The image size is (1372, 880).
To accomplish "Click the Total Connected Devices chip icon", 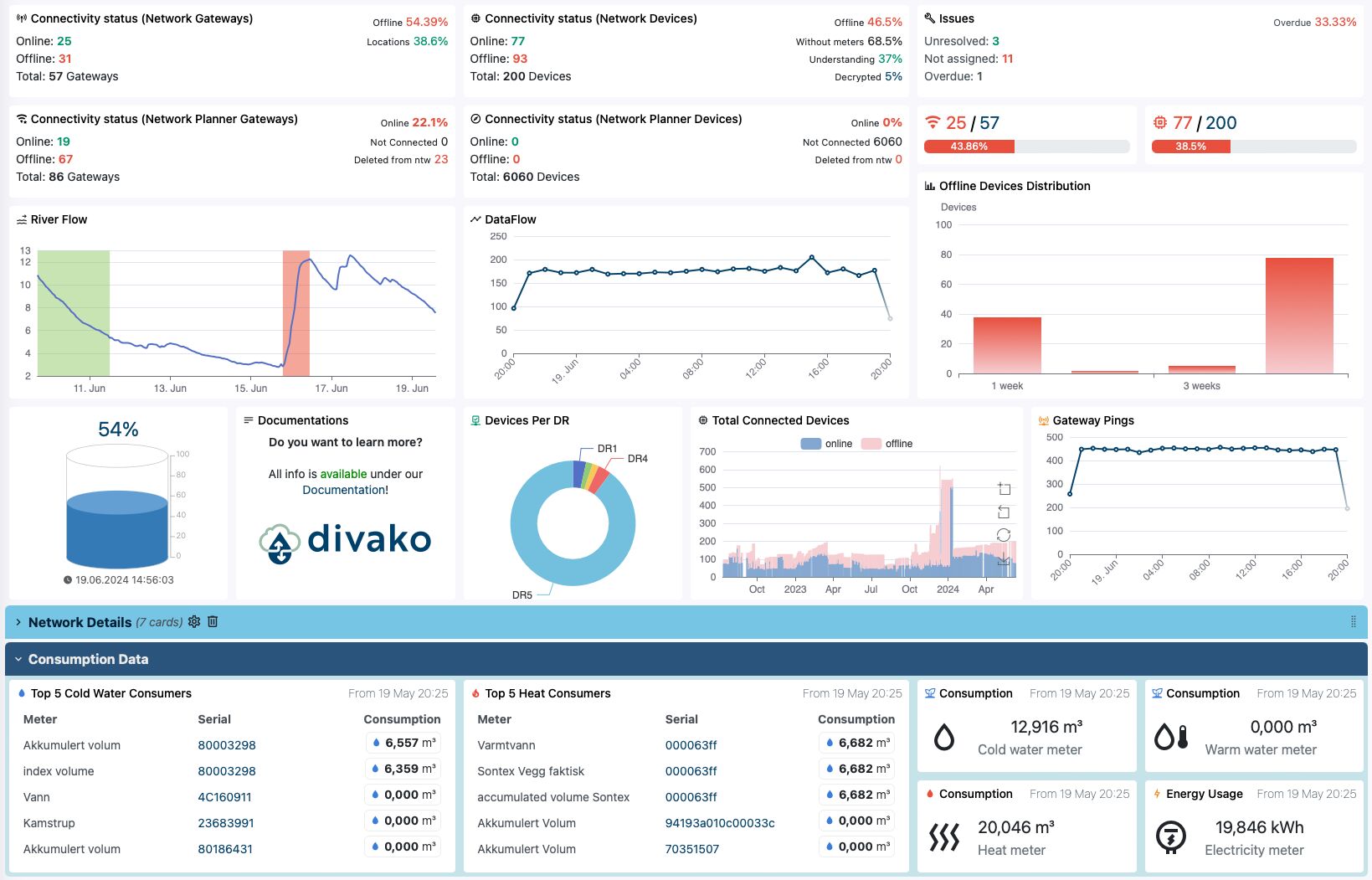I will (703, 420).
